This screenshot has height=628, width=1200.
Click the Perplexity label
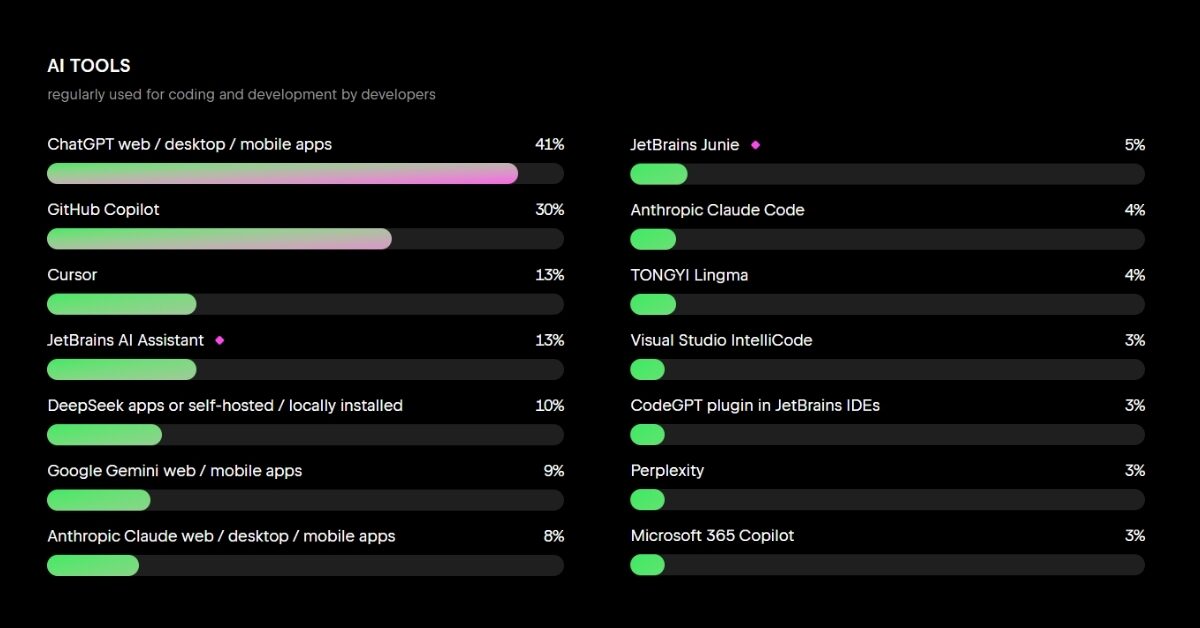point(667,470)
